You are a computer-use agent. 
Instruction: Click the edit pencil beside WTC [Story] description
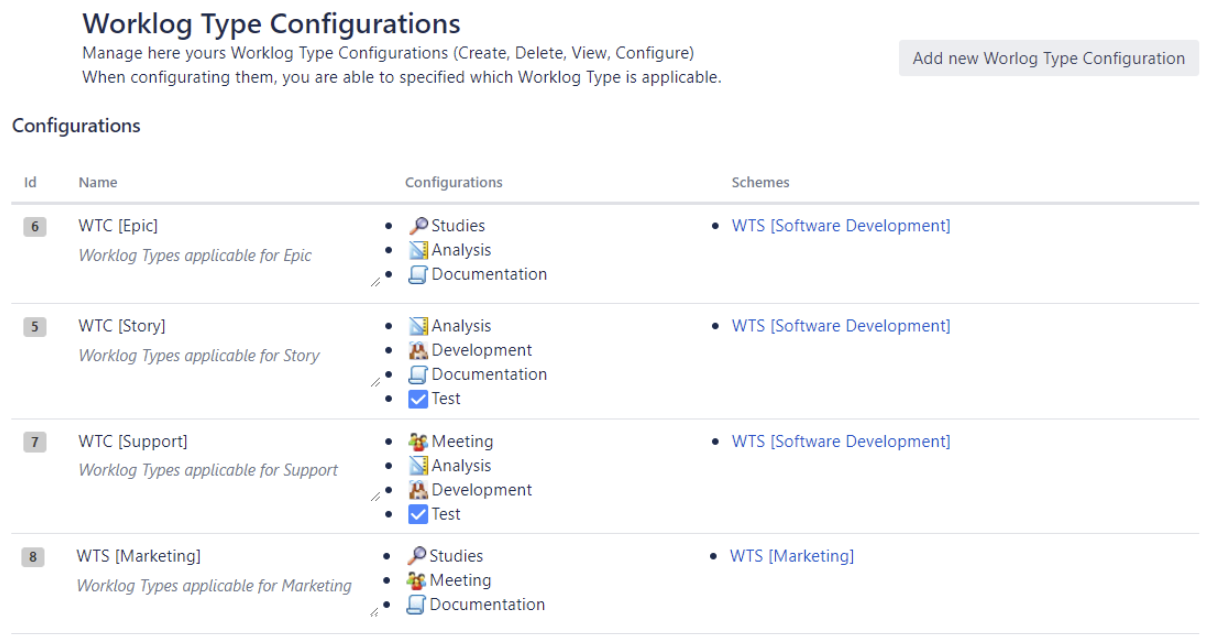pos(375,382)
